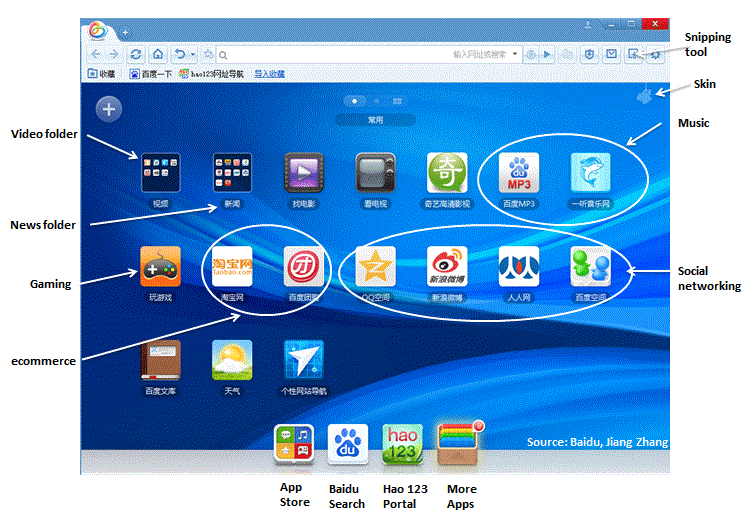Click the undo closed tab button
Image resolution: width=745 pixels, height=523 pixels.
[180, 54]
